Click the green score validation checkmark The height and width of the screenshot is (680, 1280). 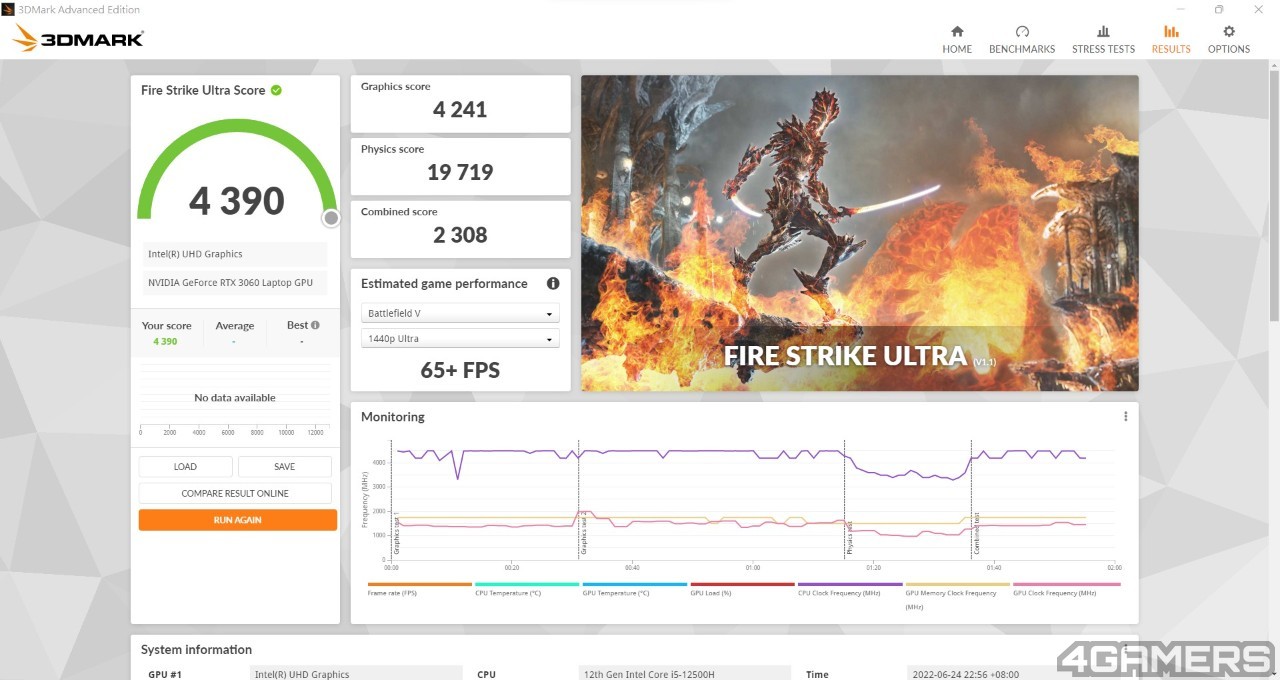(276, 90)
